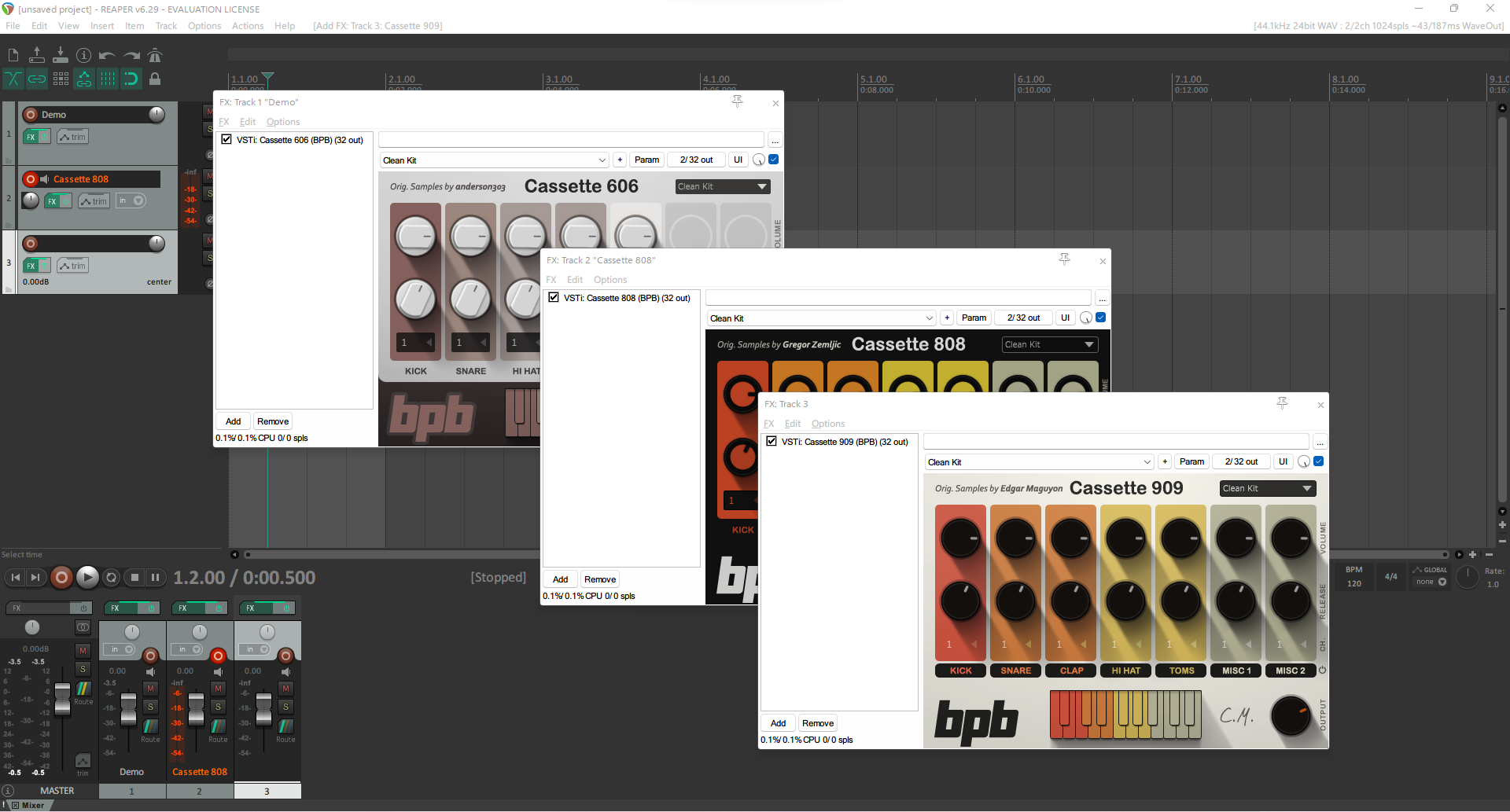Click the Undo arrow in the toolbar
The height and width of the screenshot is (812, 1510).
[108, 55]
